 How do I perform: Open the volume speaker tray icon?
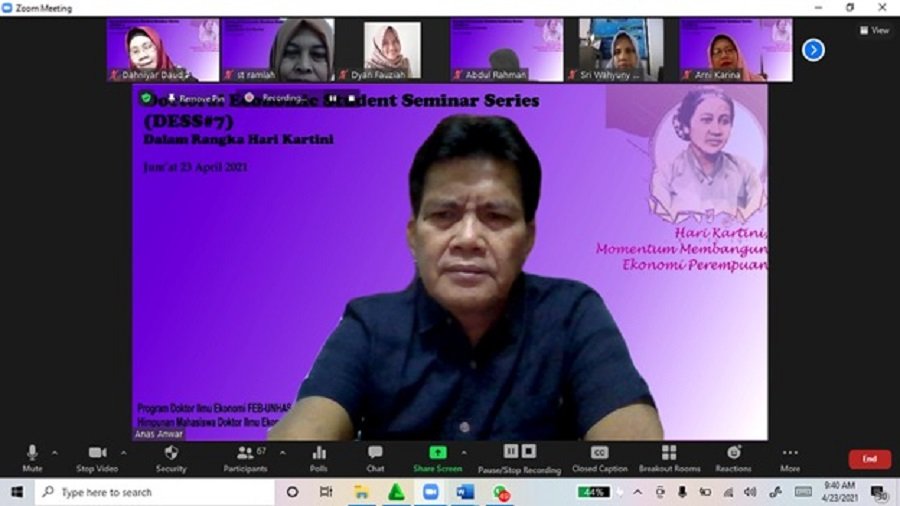pos(750,492)
